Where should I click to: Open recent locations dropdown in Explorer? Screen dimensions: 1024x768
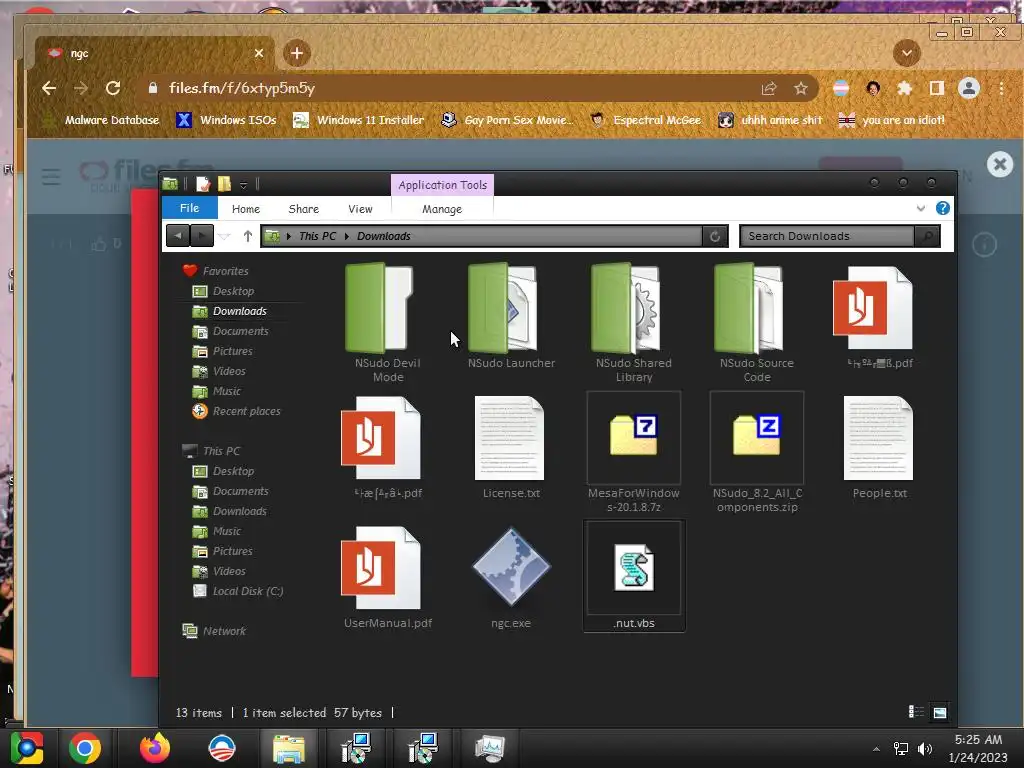coord(224,236)
